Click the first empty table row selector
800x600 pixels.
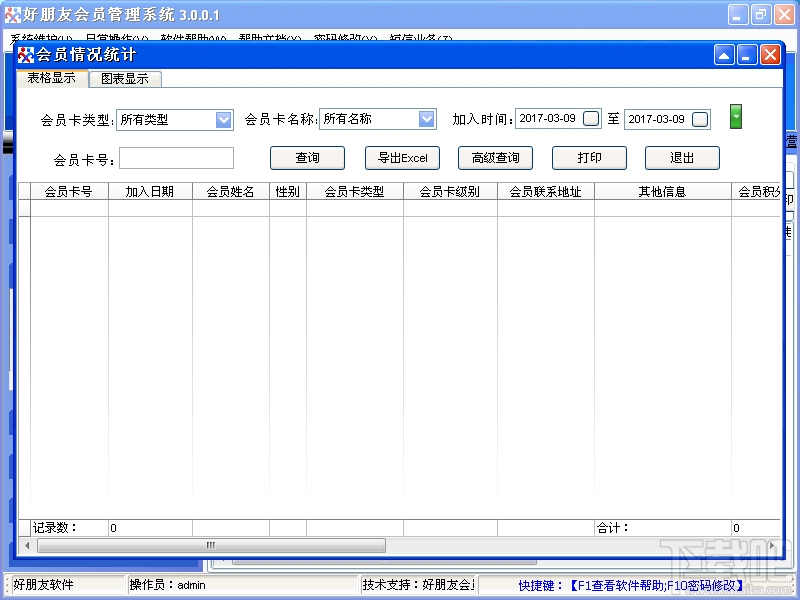(24, 208)
